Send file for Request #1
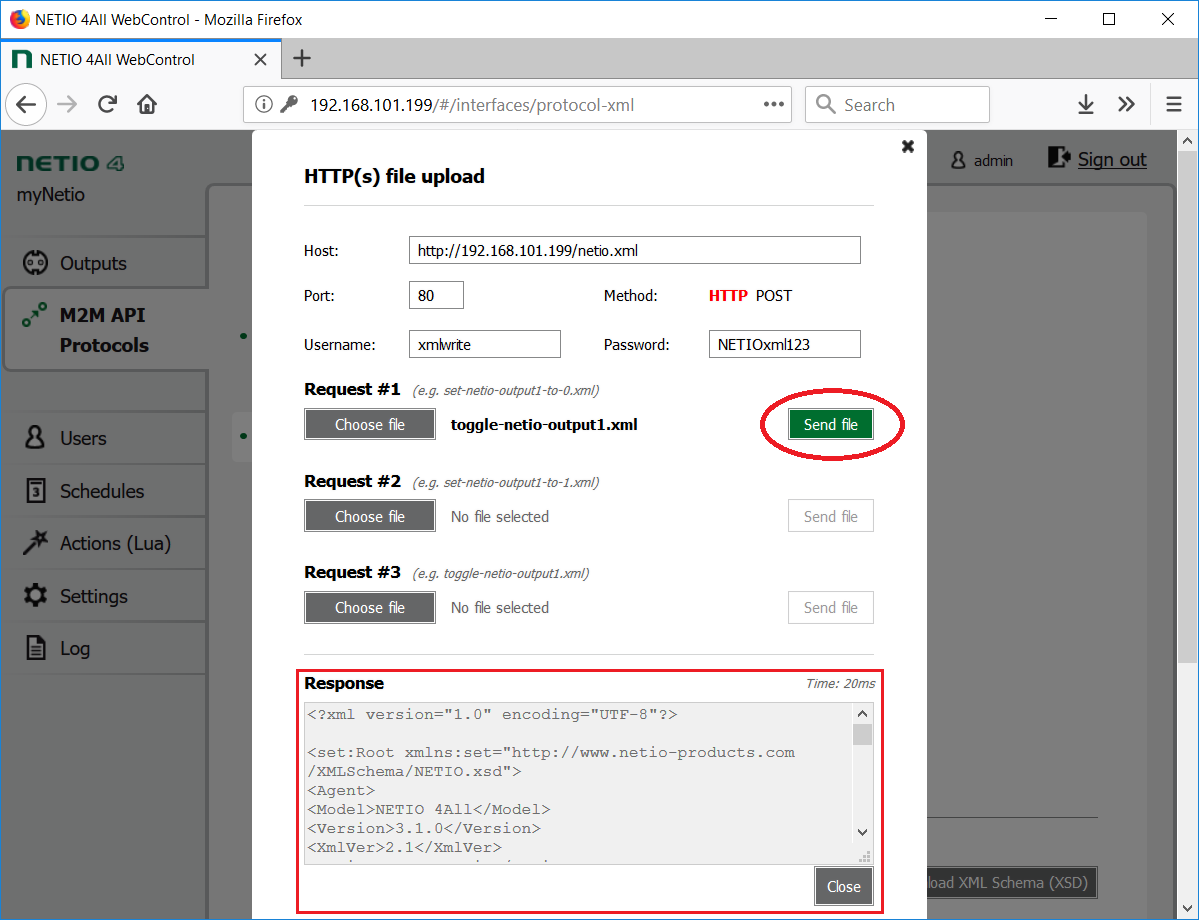 point(830,424)
